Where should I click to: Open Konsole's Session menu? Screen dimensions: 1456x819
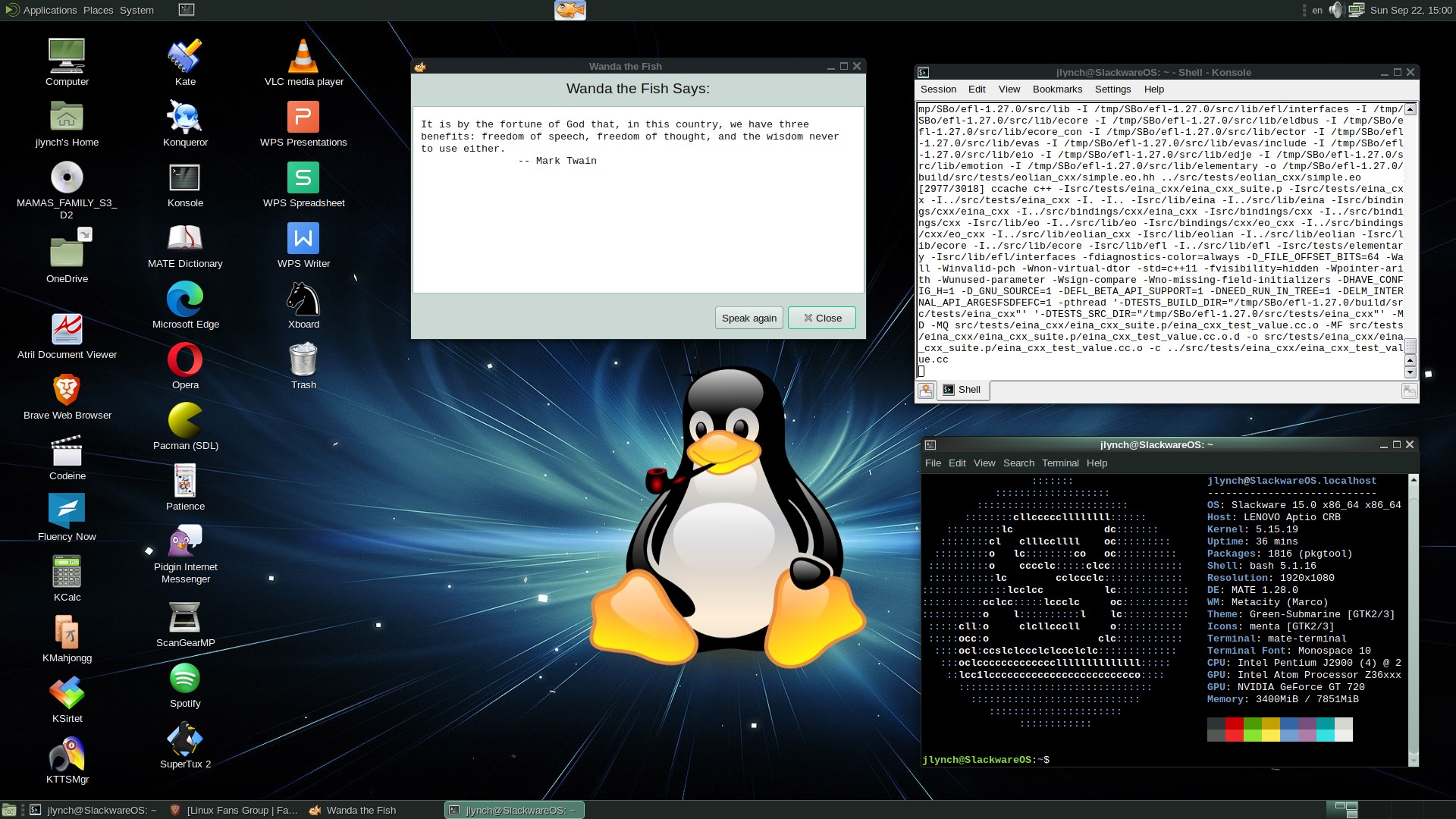(x=938, y=89)
